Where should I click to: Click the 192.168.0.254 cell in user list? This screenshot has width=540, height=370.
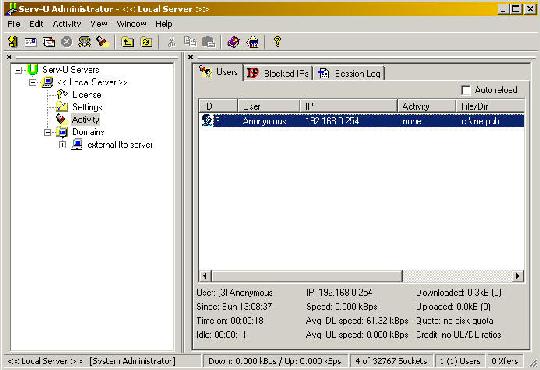(x=332, y=121)
